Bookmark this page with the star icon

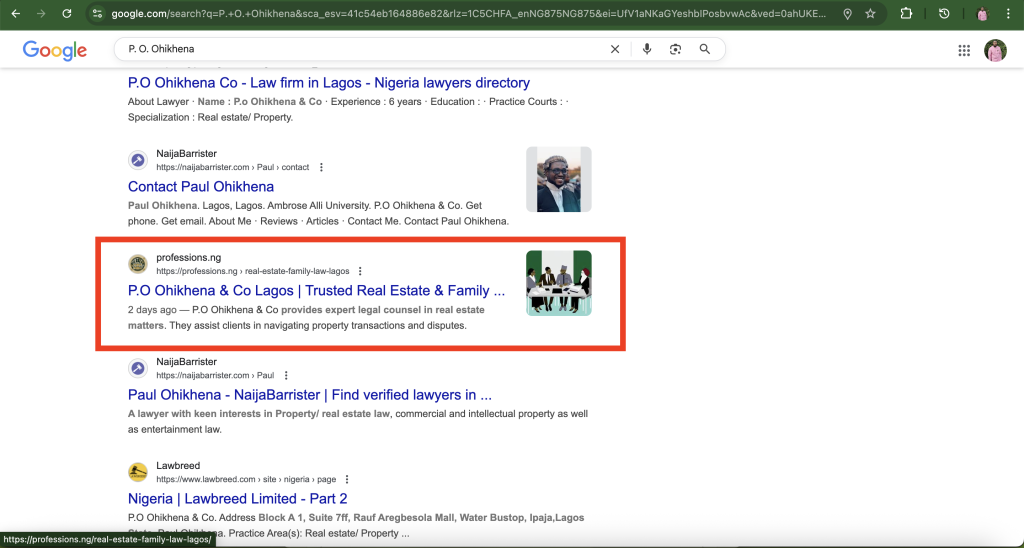[870, 14]
